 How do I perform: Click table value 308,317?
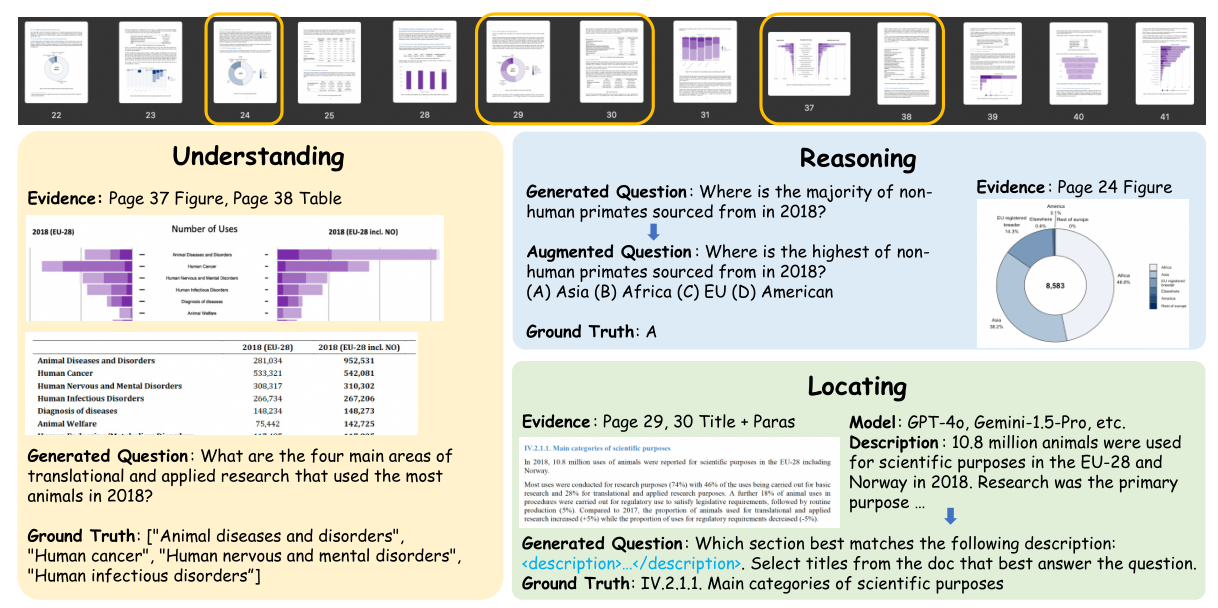click(x=266, y=386)
